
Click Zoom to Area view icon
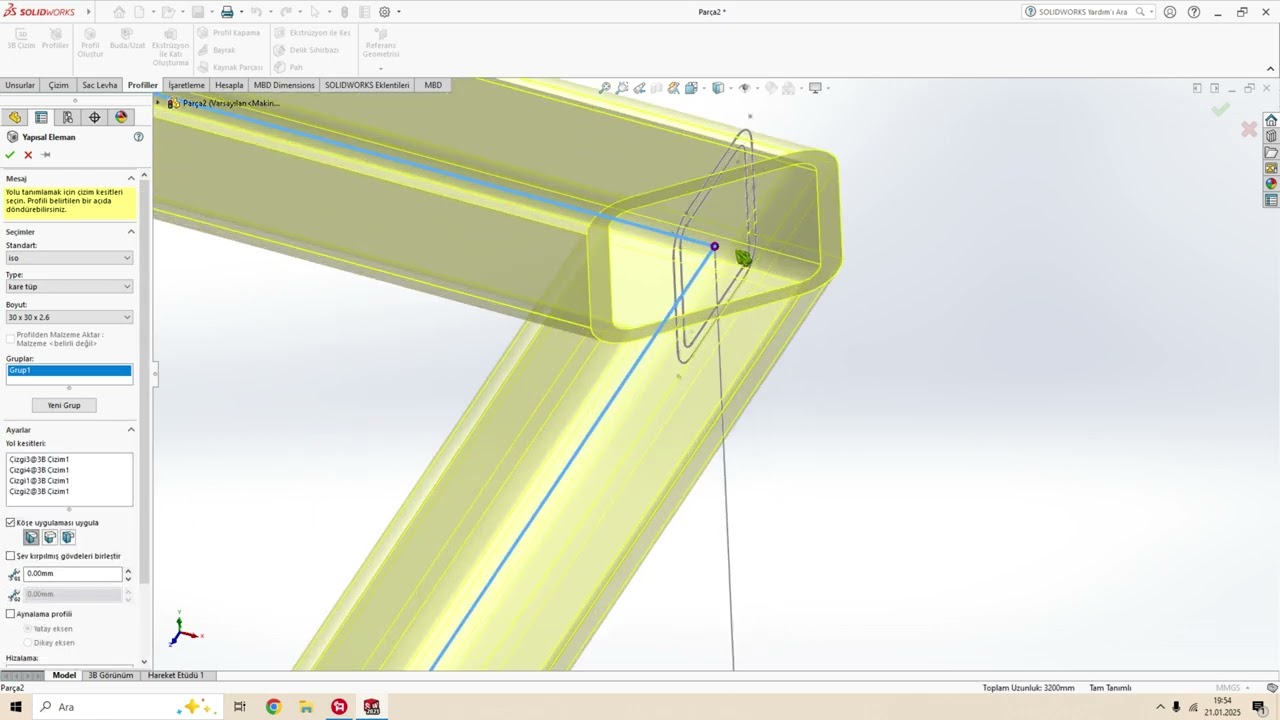pos(622,88)
